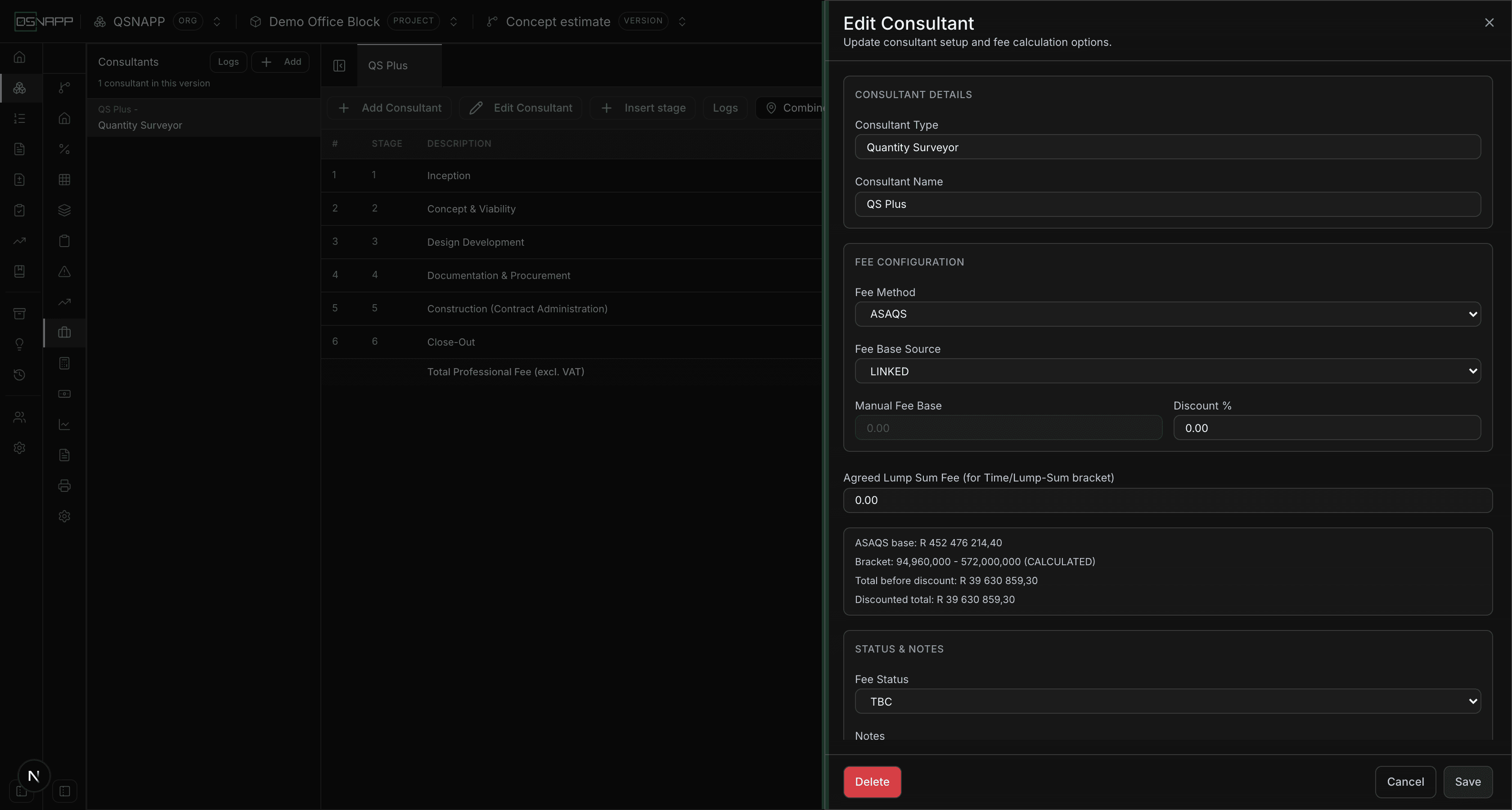The image size is (1512, 810).
Task: Select QS Plus Quantity Surveyor in consultants list
Action: coord(204,117)
